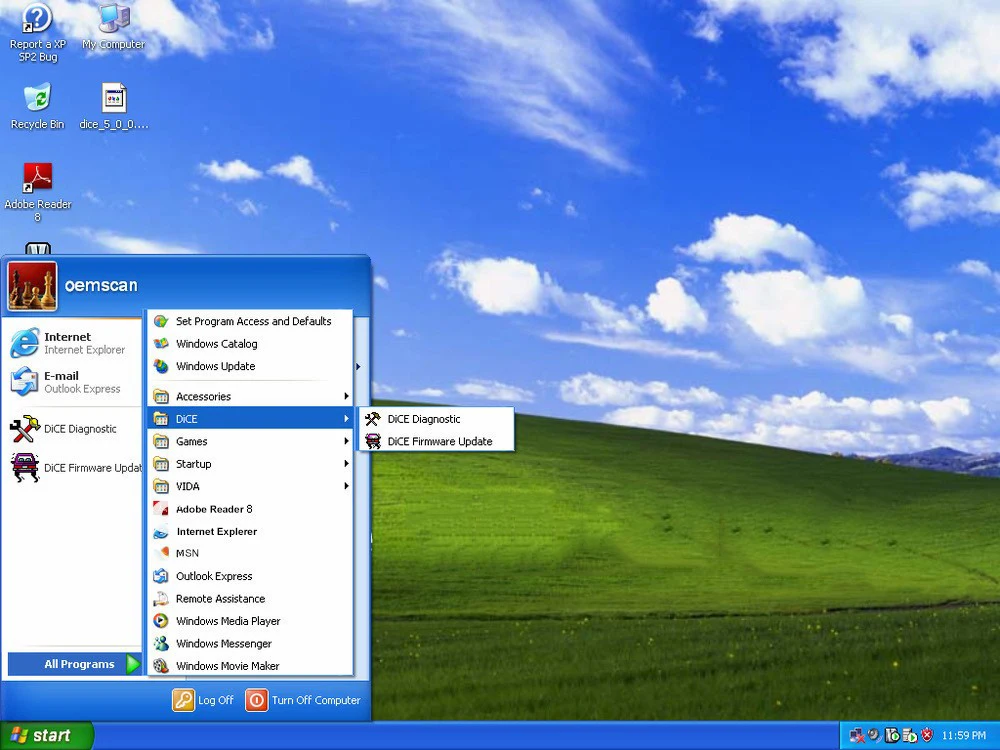Expand the DiCE program folder
Image resolution: width=1000 pixels, height=750 pixels.
(x=251, y=419)
